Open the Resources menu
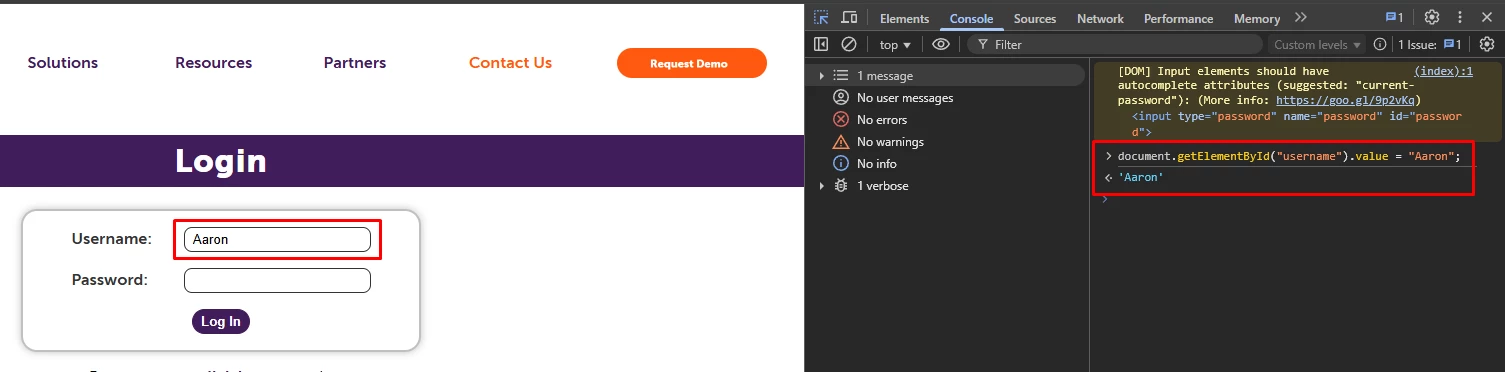1505x372 pixels. [214, 63]
